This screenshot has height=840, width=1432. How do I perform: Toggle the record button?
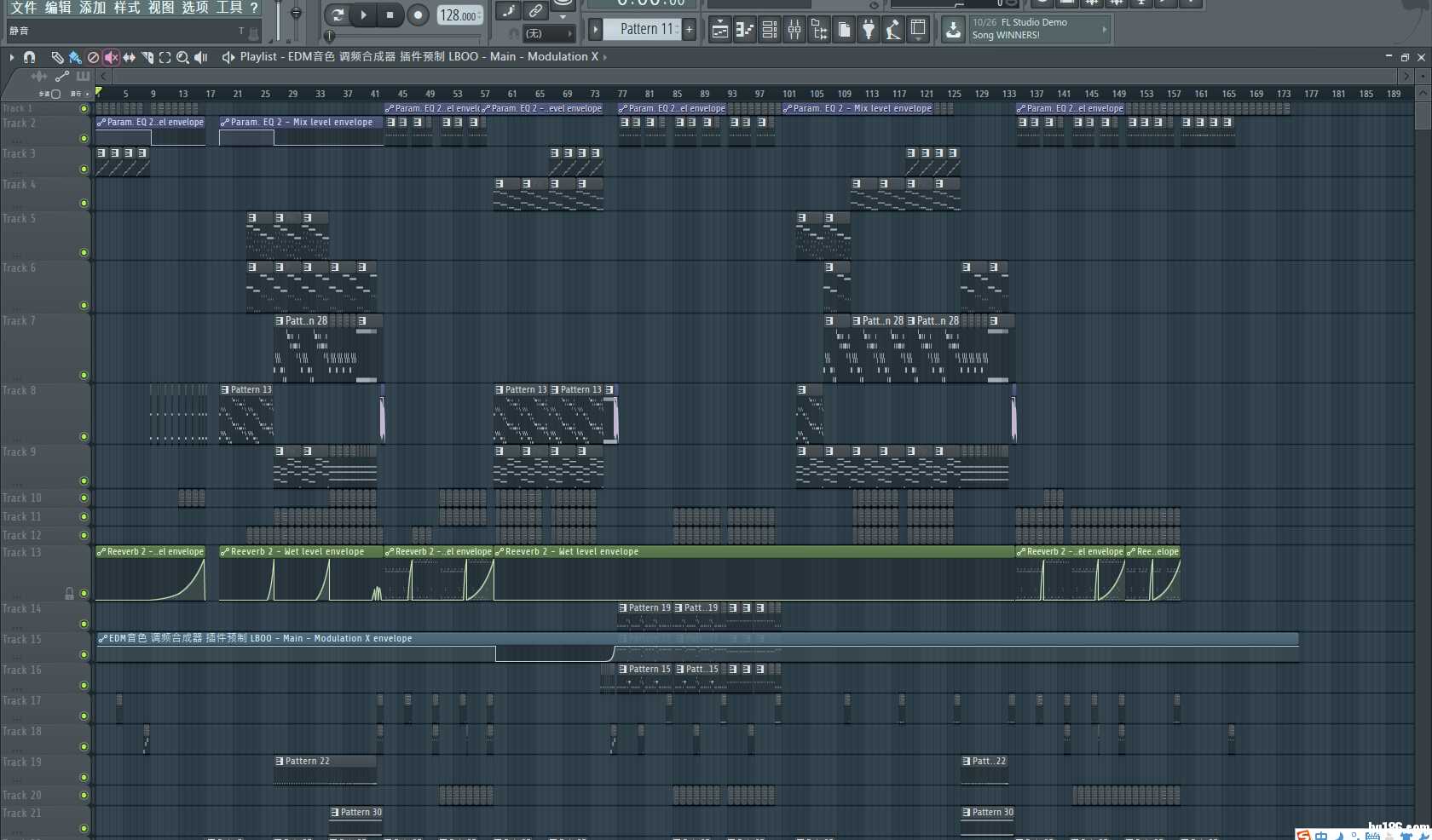click(x=418, y=14)
